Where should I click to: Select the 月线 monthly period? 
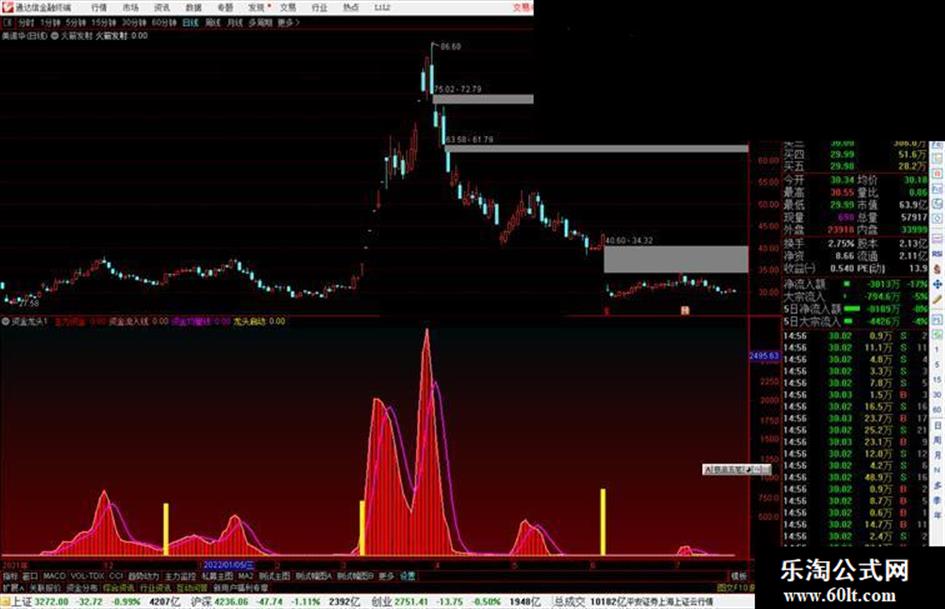pos(234,23)
